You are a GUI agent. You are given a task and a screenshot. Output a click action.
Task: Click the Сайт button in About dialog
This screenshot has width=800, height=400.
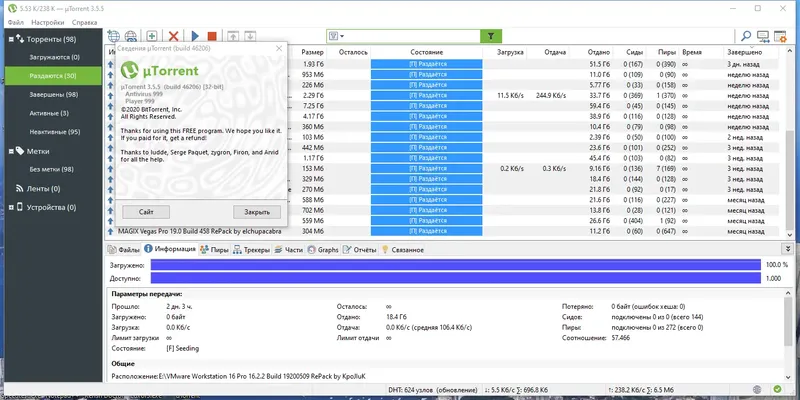(146, 212)
